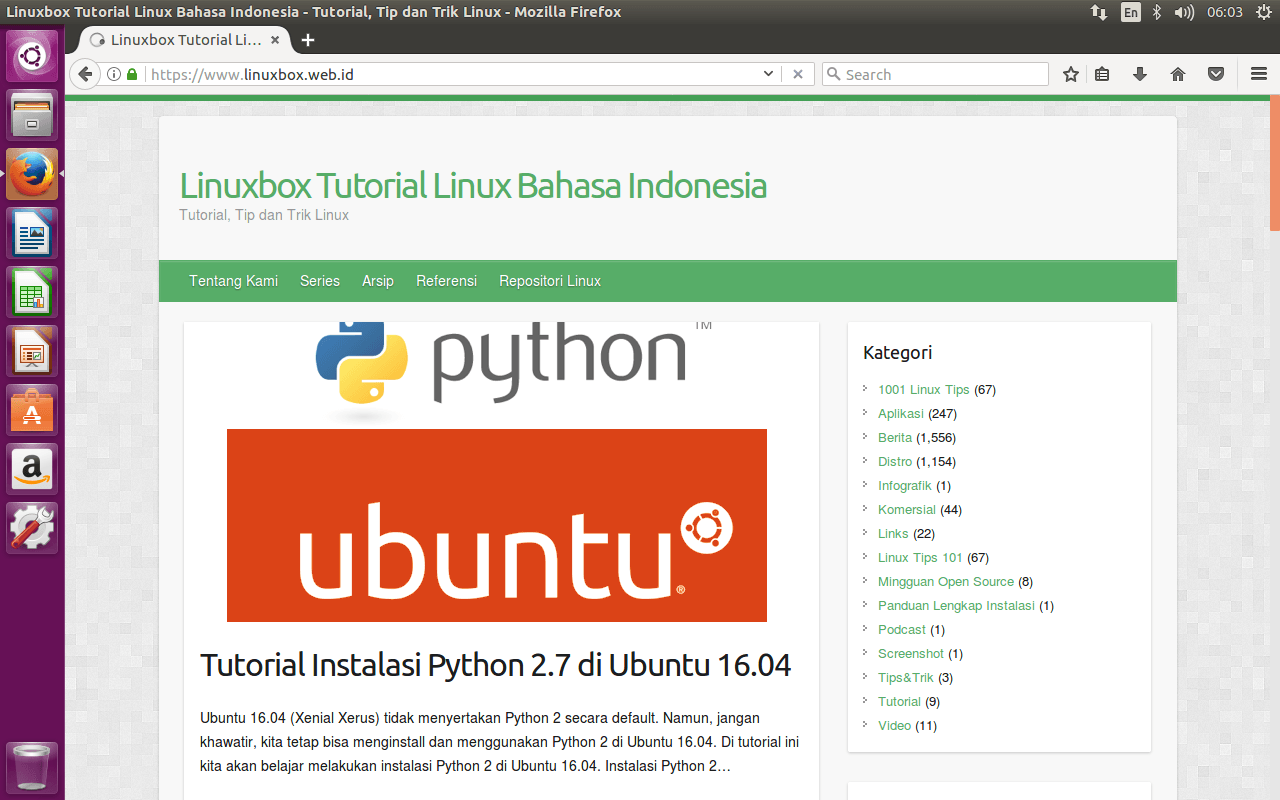Open the session power gear menu
Screen dimensions: 1280x800
coord(1262,12)
